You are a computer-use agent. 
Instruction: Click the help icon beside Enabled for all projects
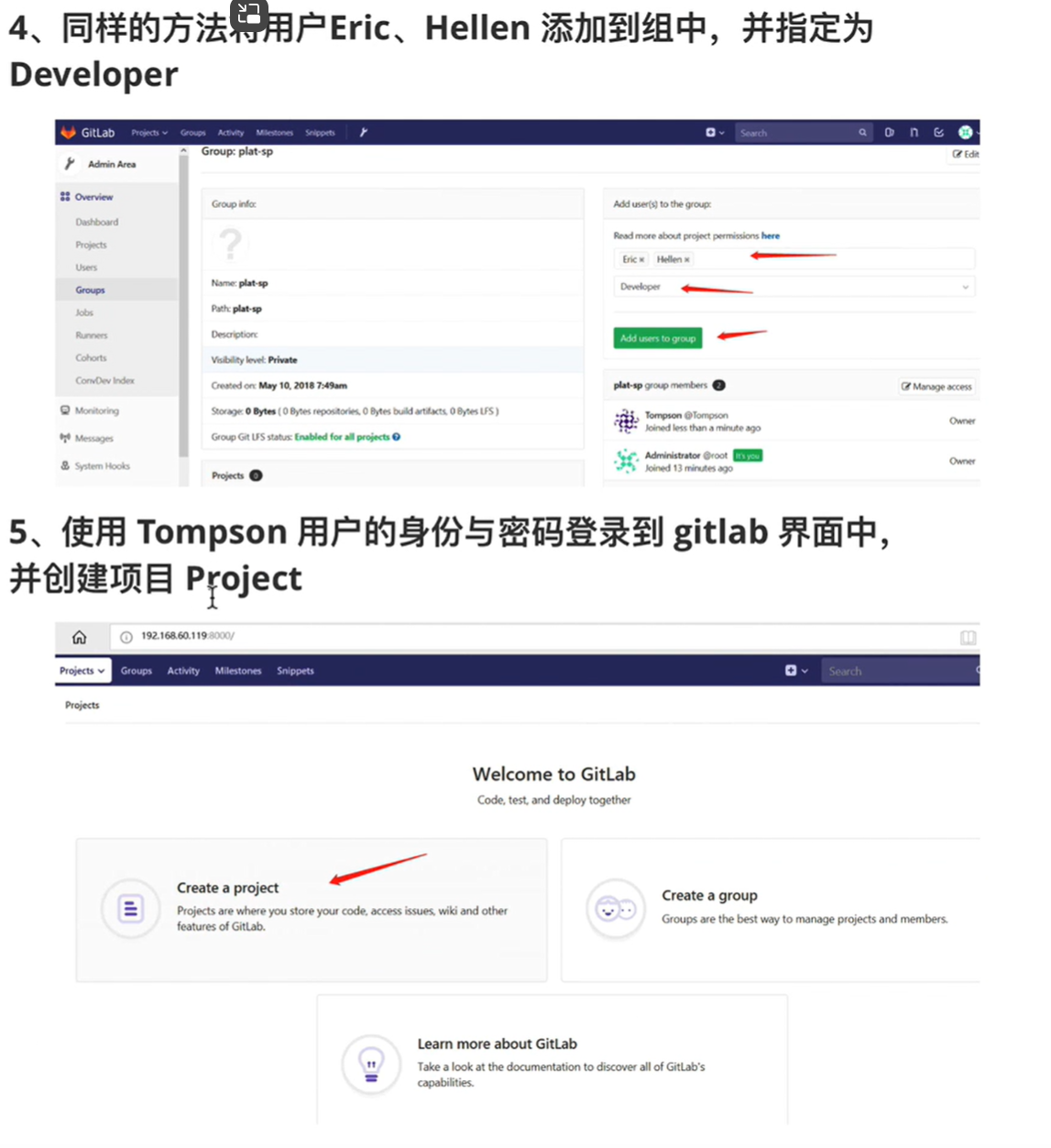pos(396,437)
